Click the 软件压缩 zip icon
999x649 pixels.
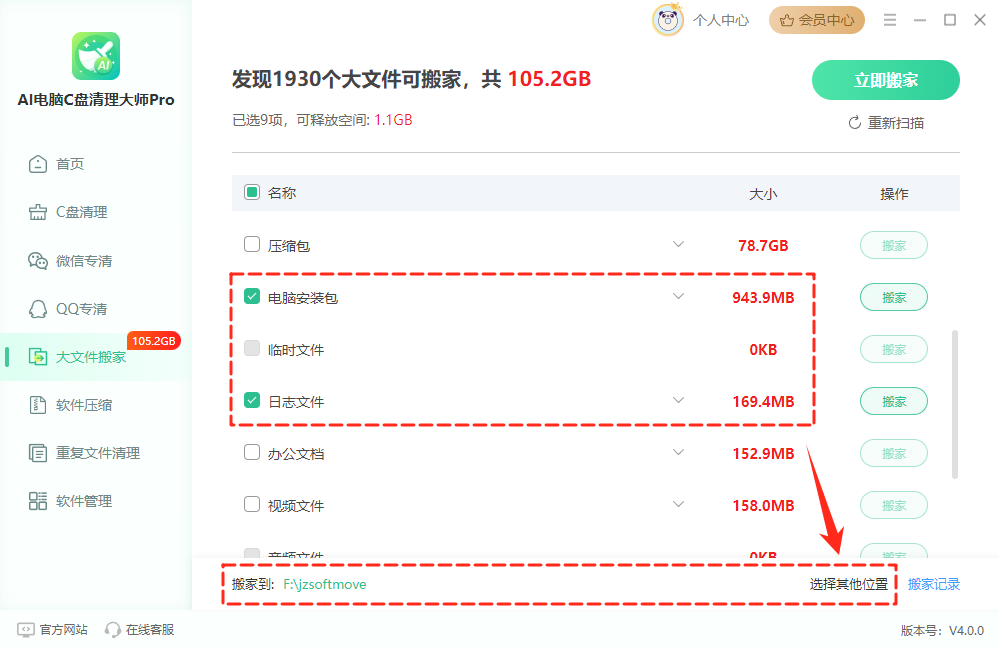tap(38, 405)
